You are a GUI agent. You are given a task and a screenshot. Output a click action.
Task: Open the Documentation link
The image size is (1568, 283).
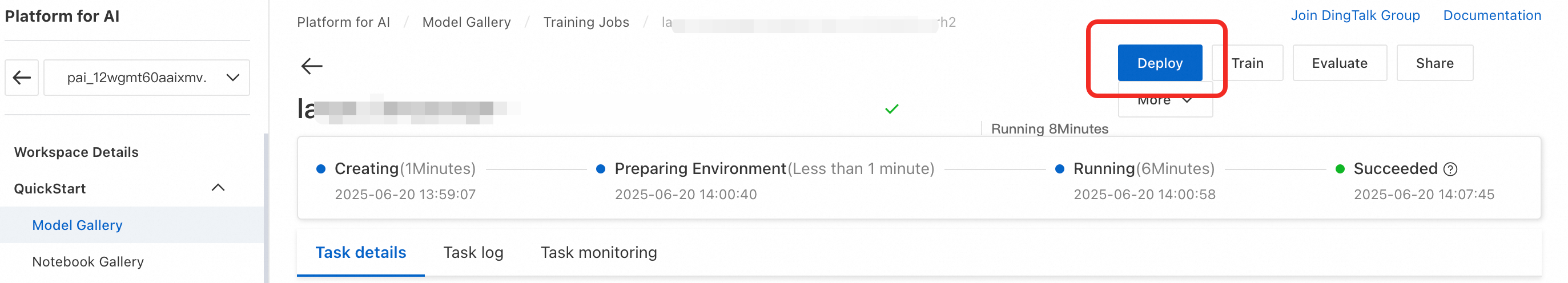[1492, 15]
